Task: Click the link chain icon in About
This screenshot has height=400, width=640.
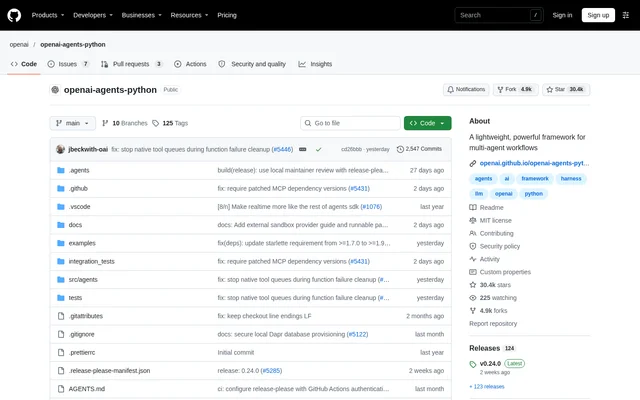Action: [x=473, y=163]
